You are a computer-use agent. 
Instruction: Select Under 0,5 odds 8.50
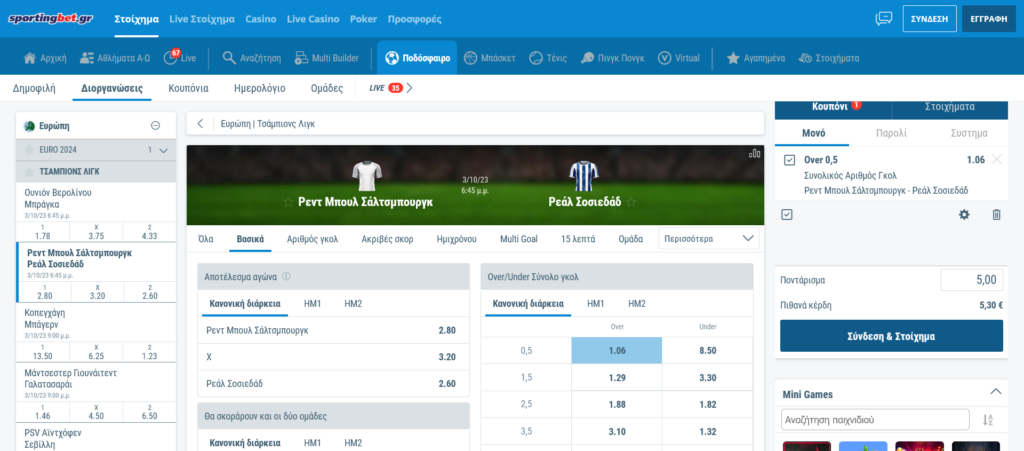(708, 350)
